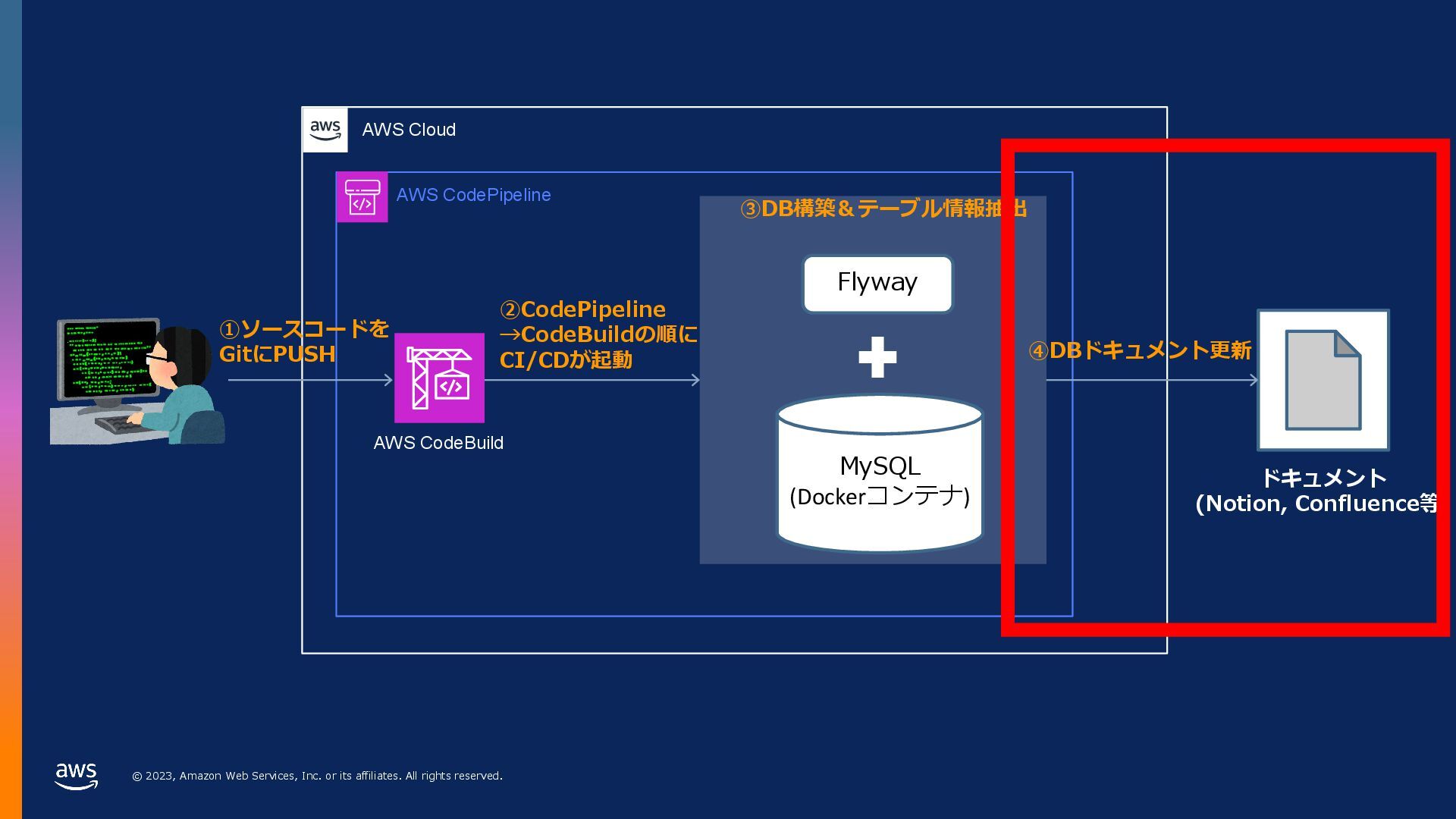Click step ② CodePipeline CI/CD label
This screenshot has width=1456, height=819.
pos(598,334)
